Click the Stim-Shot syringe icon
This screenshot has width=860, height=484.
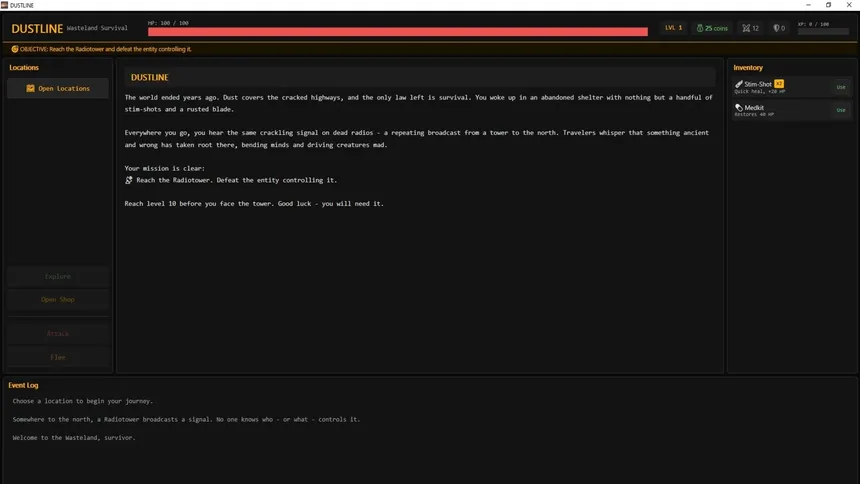coord(739,84)
